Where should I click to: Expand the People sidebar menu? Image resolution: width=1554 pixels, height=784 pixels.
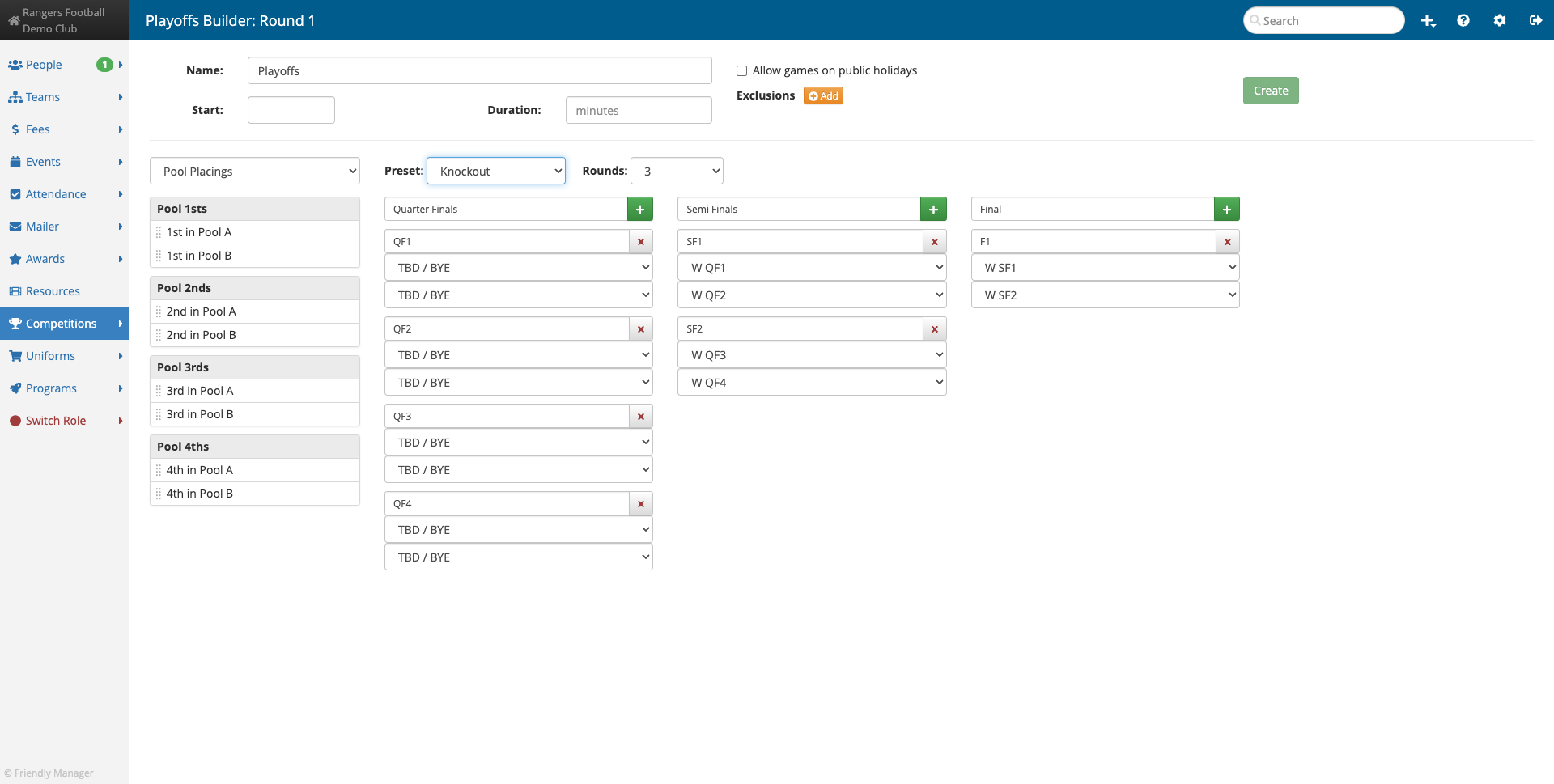pyautogui.click(x=45, y=64)
